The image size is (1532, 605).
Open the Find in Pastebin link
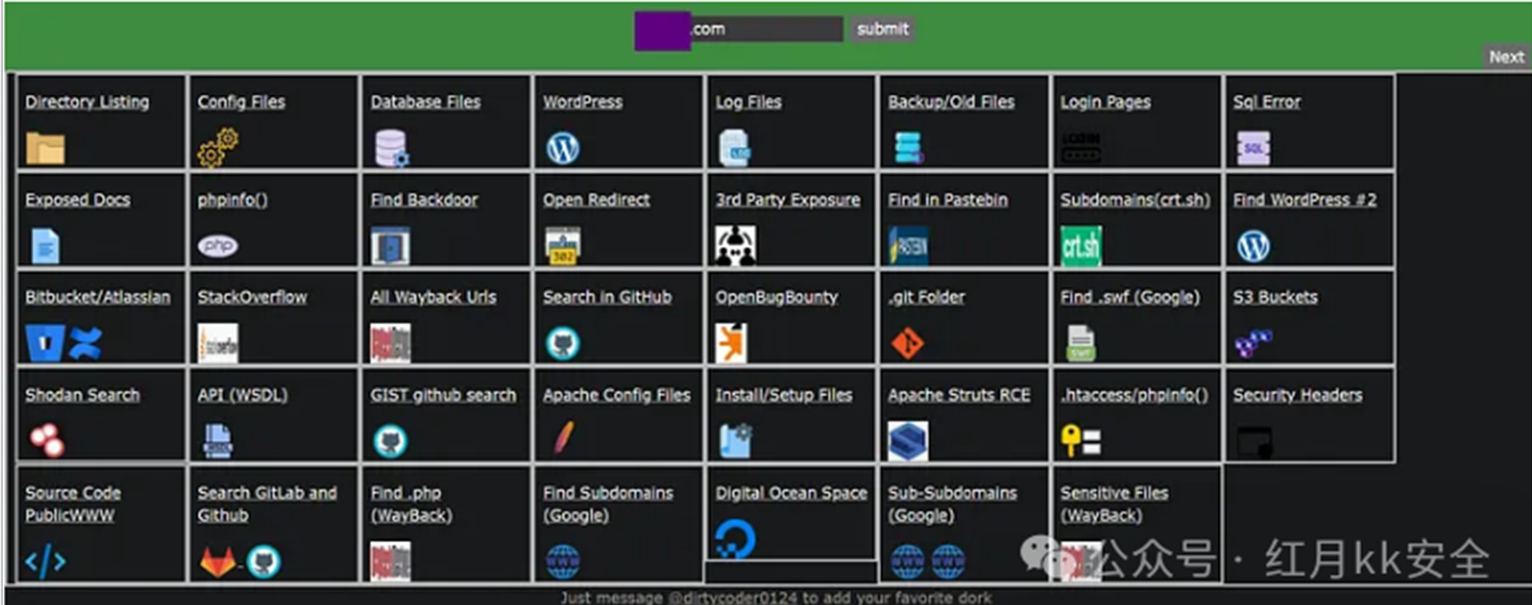coord(947,200)
